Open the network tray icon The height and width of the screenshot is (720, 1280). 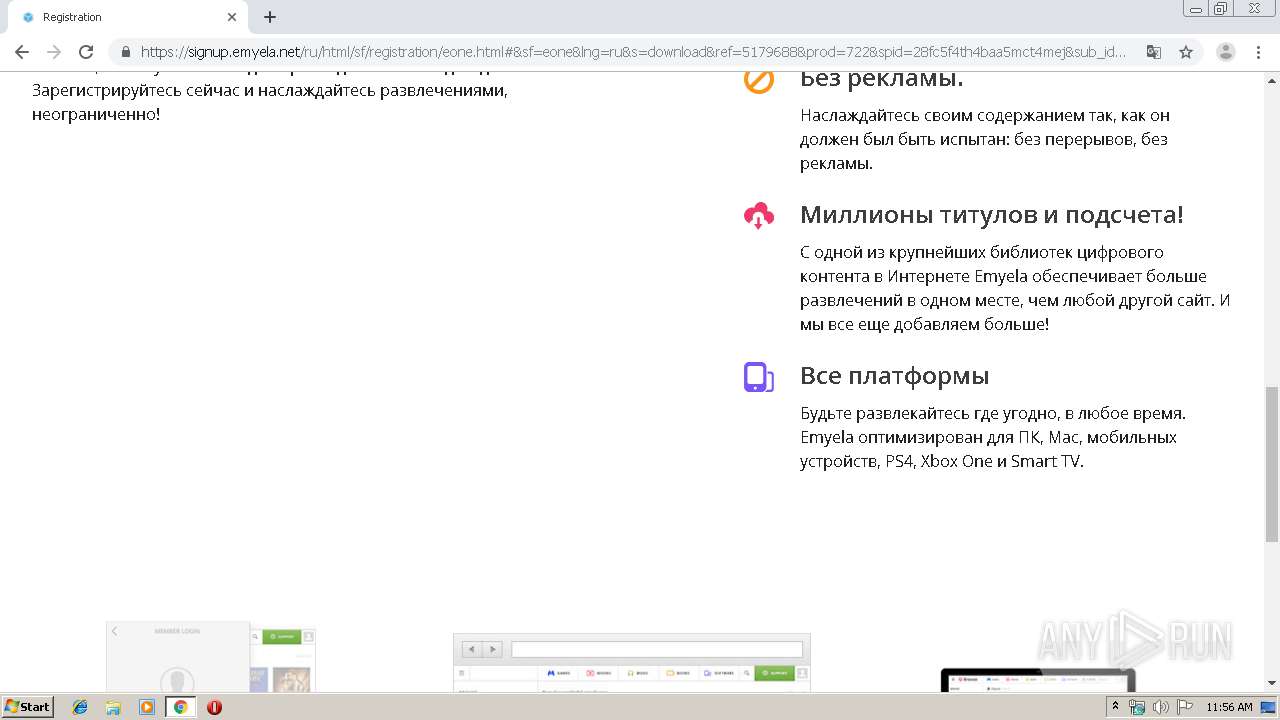1137,707
